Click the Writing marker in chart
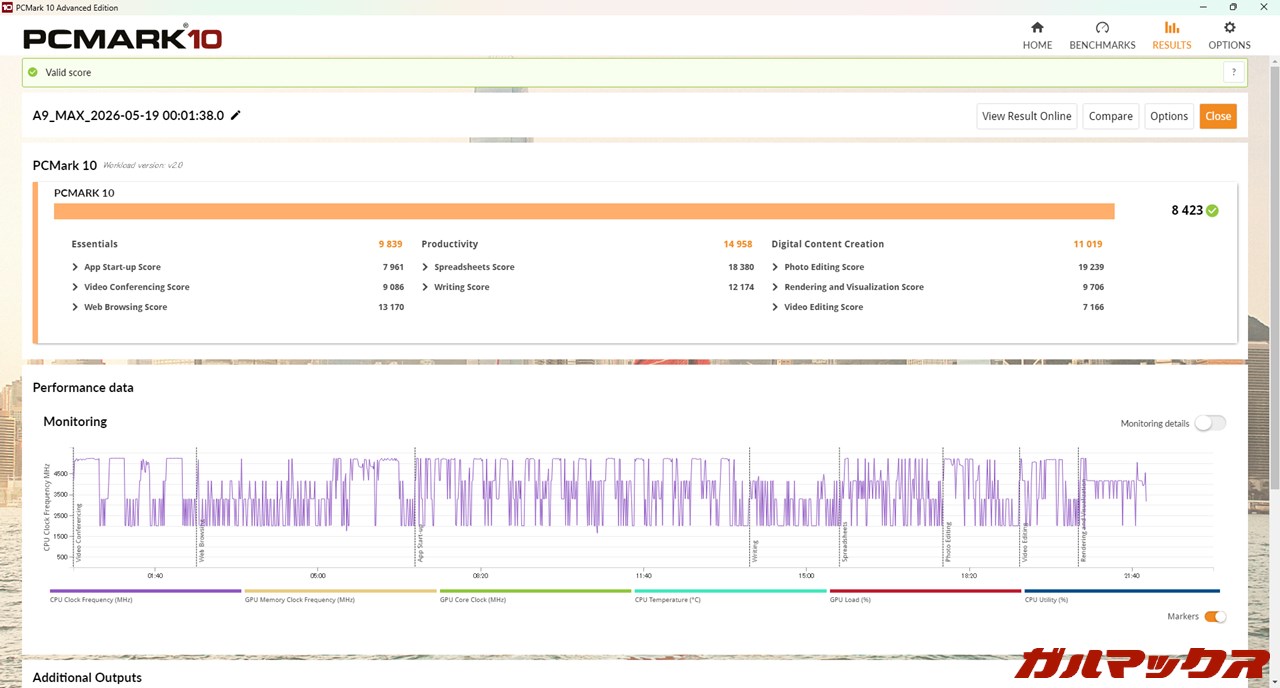 pyautogui.click(x=755, y=552)
